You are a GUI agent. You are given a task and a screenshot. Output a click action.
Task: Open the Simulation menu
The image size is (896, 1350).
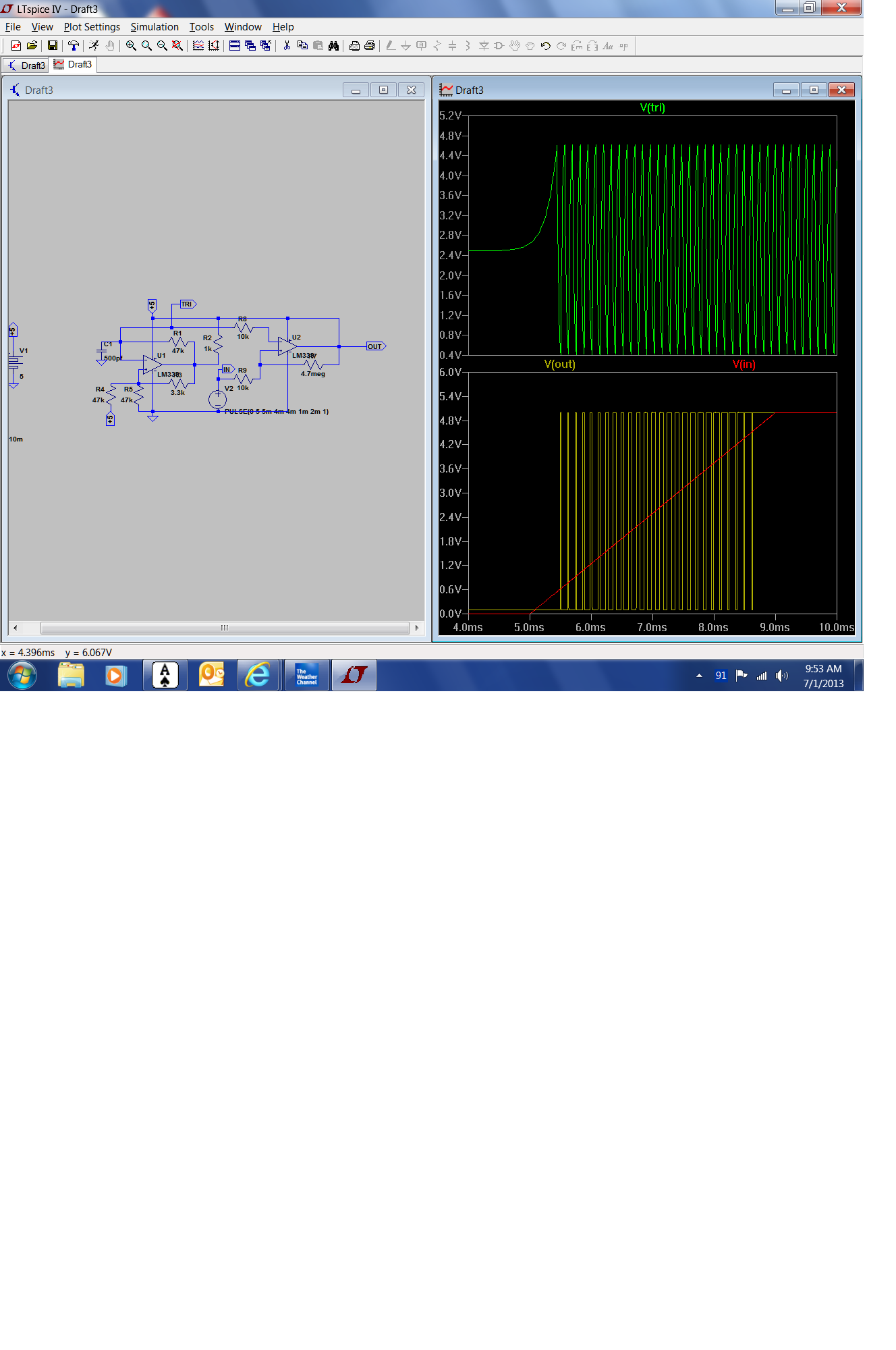pyautogui.click(x=155, y=27)
